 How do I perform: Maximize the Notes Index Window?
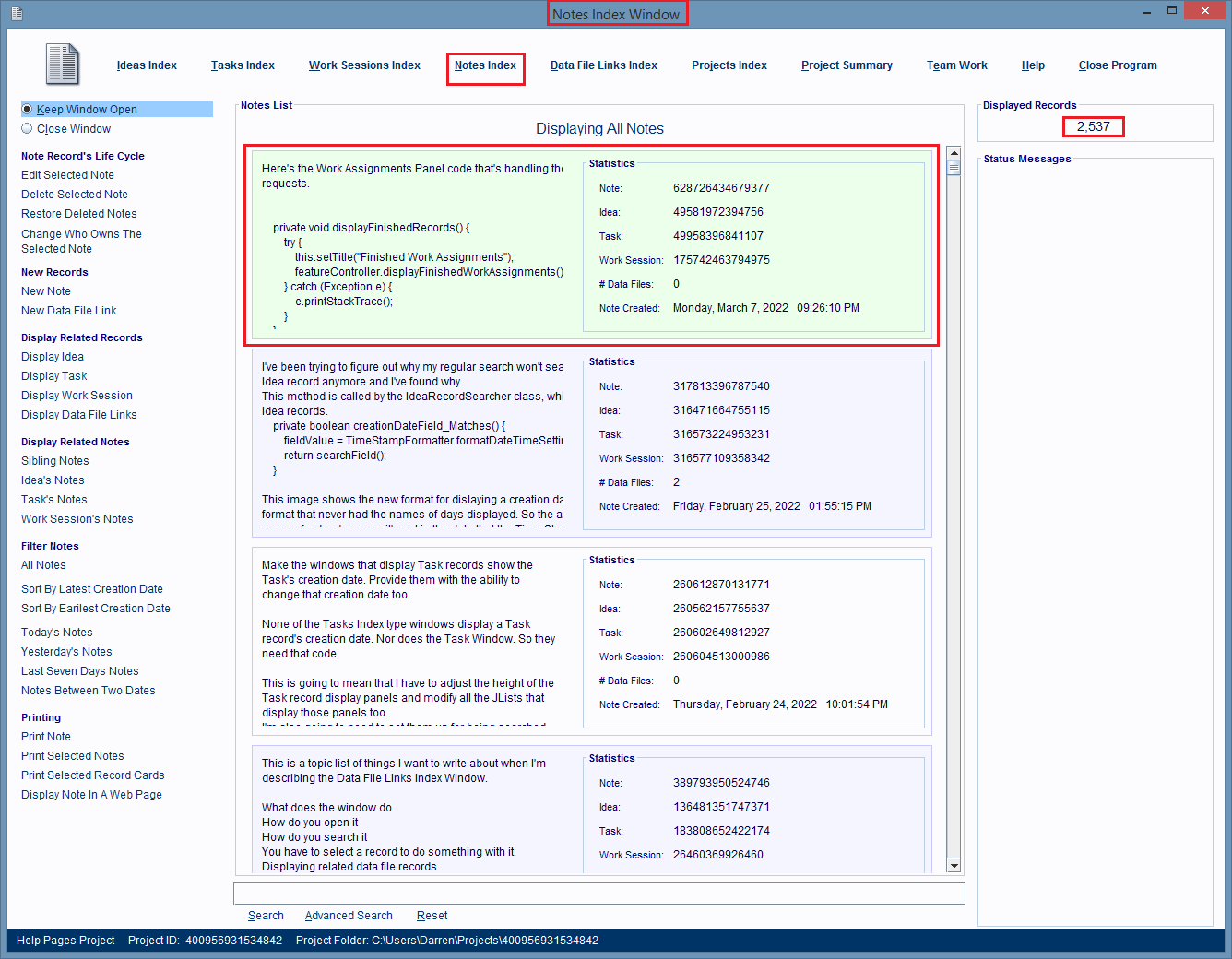1172,11
